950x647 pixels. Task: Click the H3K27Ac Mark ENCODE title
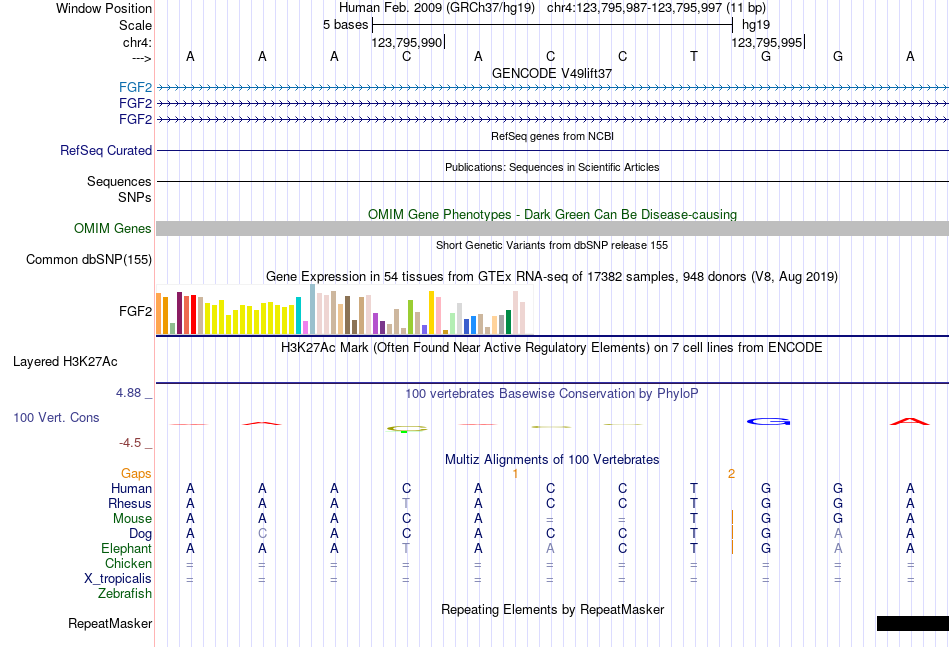pyautogui.click(x=552, y=348)
